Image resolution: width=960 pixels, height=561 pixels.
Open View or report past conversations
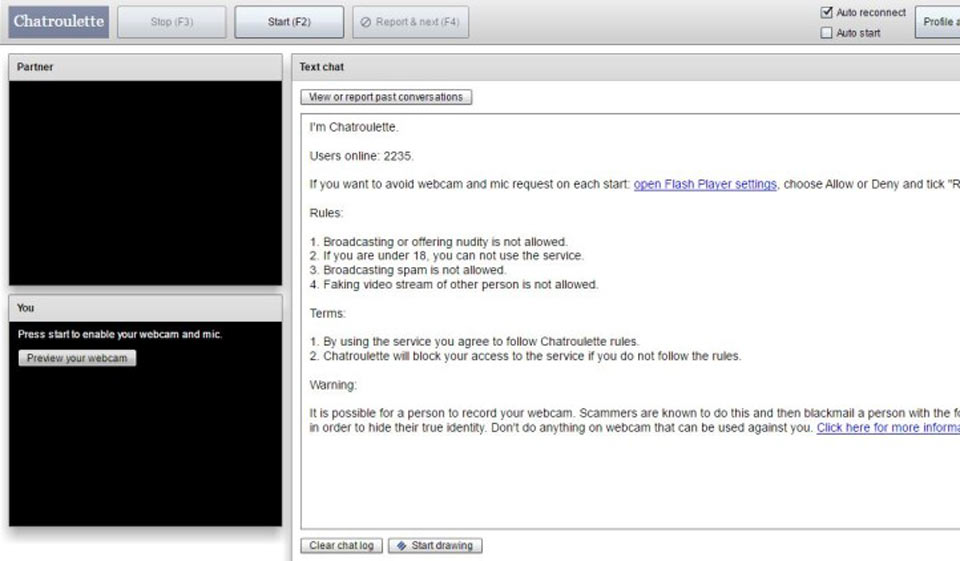tap(386, 97)
